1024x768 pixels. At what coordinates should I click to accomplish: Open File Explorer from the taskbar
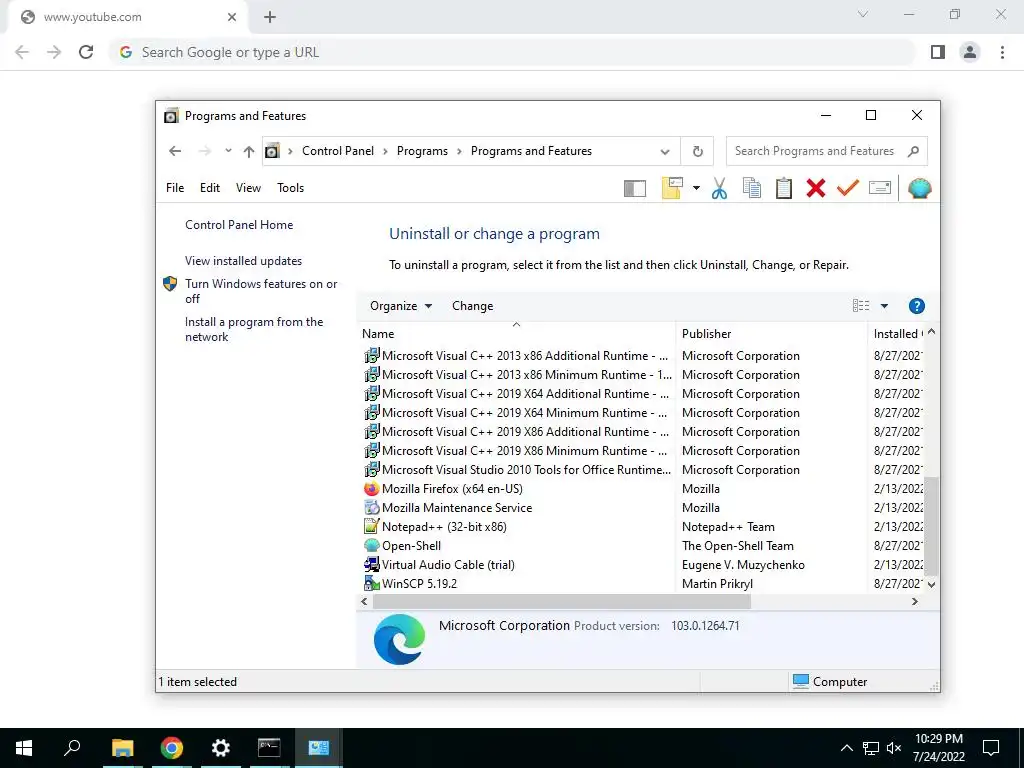[122, 748]
